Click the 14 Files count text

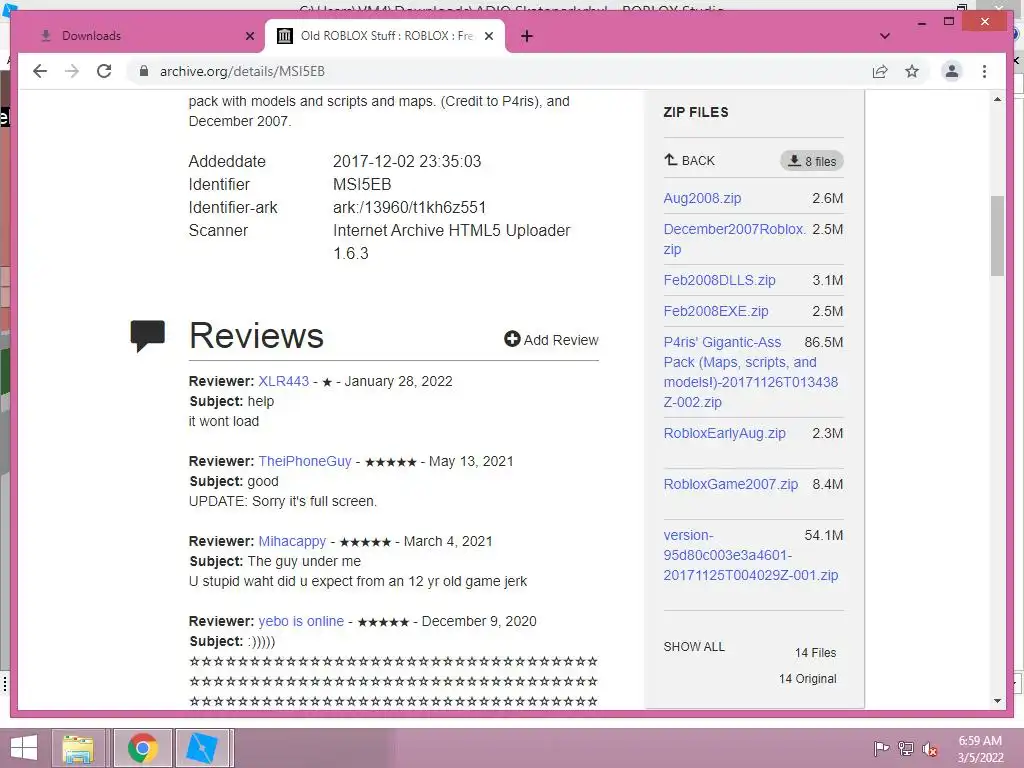pos(815,652)
